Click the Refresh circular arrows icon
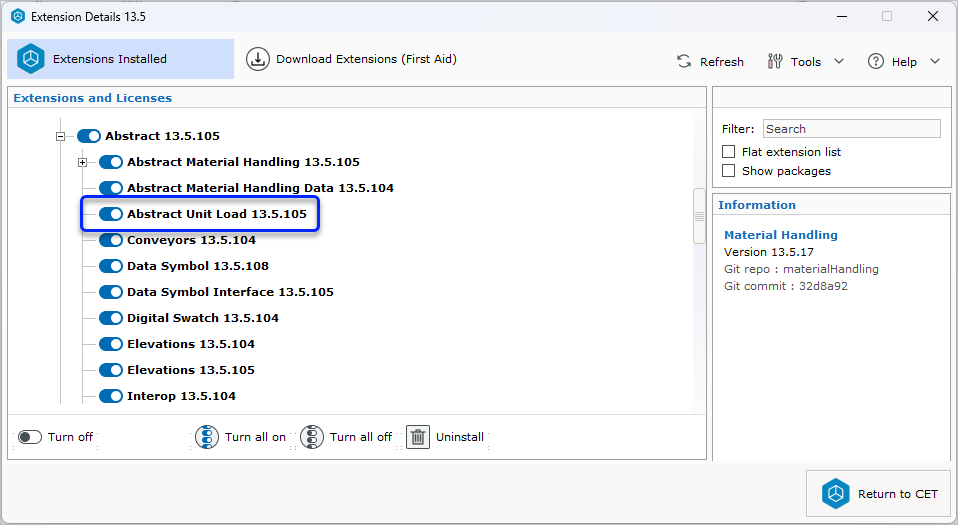Viewport: 958px width, 525px height. click(684, 61)
